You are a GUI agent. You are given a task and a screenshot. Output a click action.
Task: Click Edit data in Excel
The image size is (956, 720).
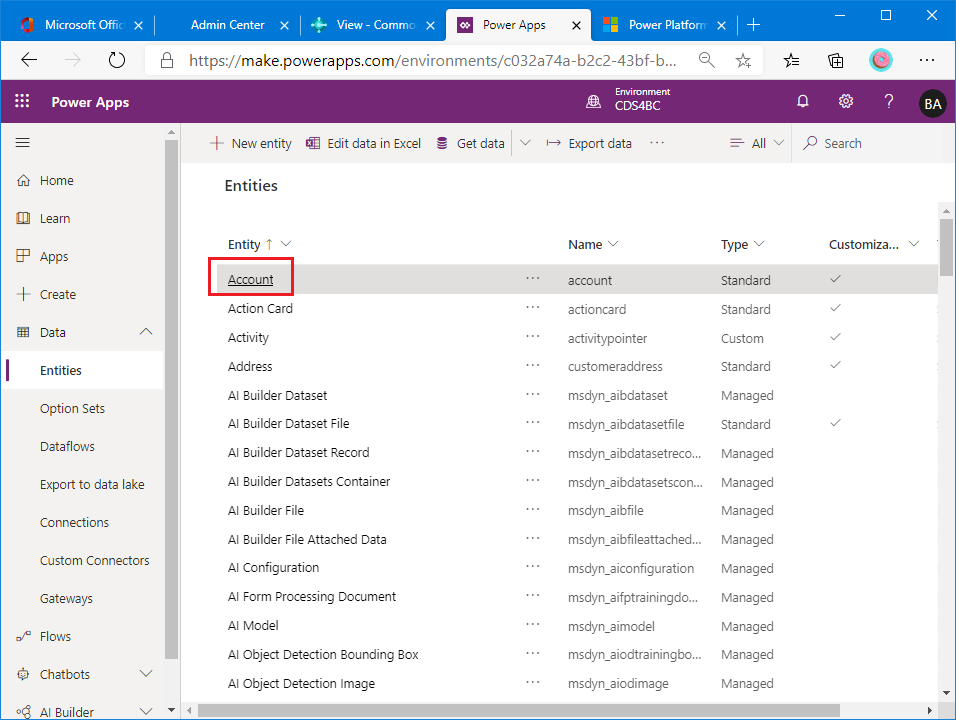363,143
